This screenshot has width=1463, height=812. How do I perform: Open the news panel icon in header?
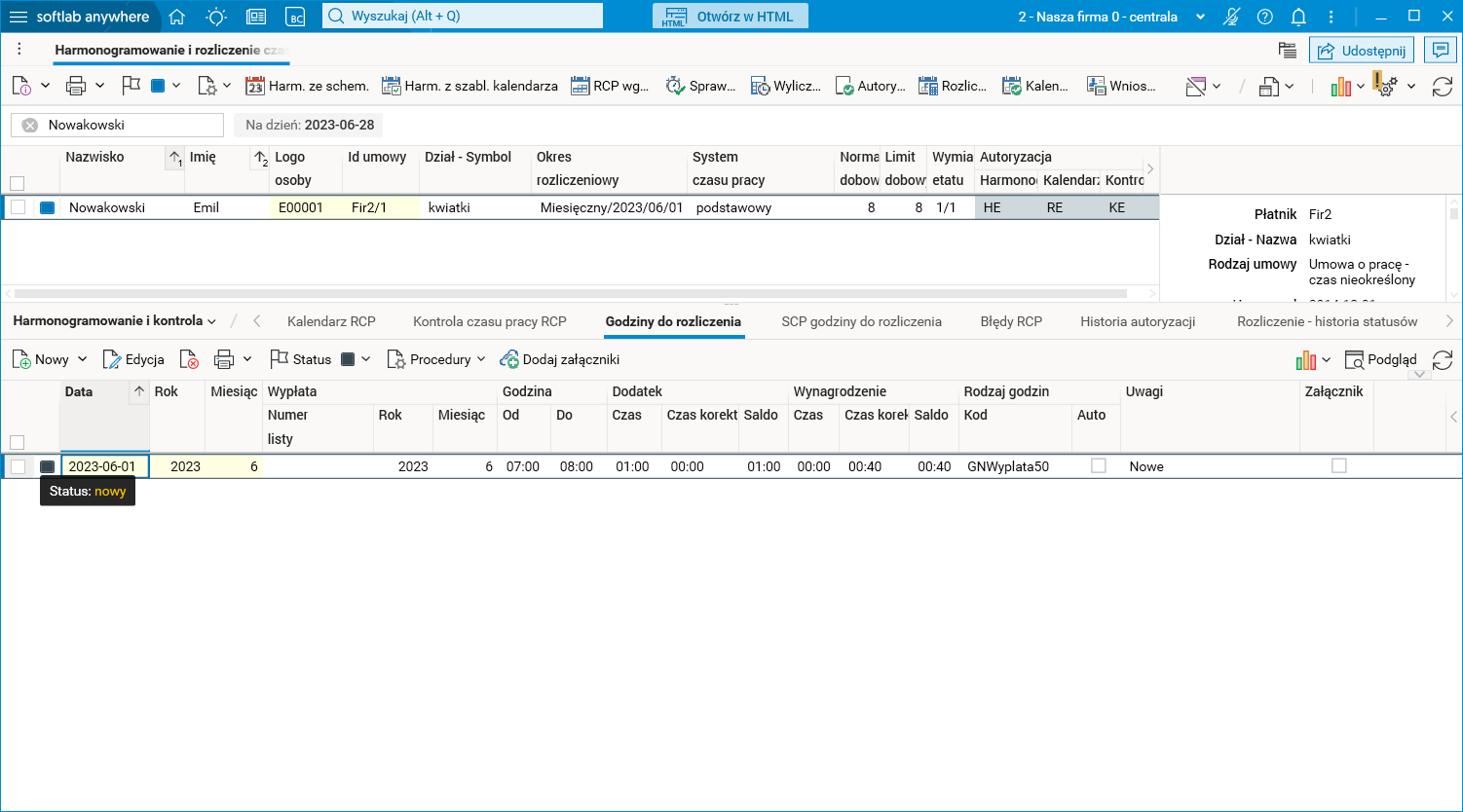coord(256,17)
